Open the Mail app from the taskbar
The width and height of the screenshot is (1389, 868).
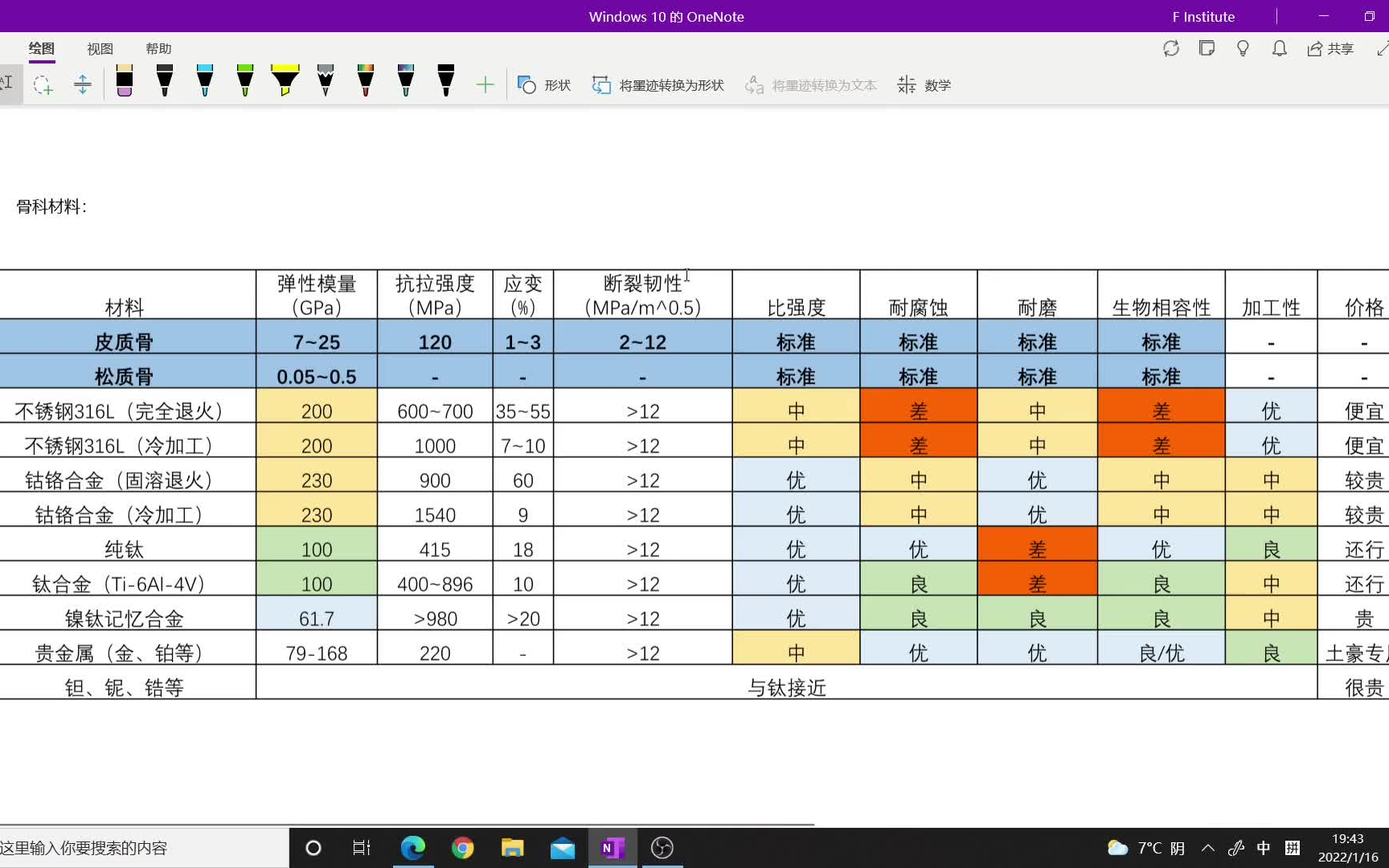(x=563, y=848)
